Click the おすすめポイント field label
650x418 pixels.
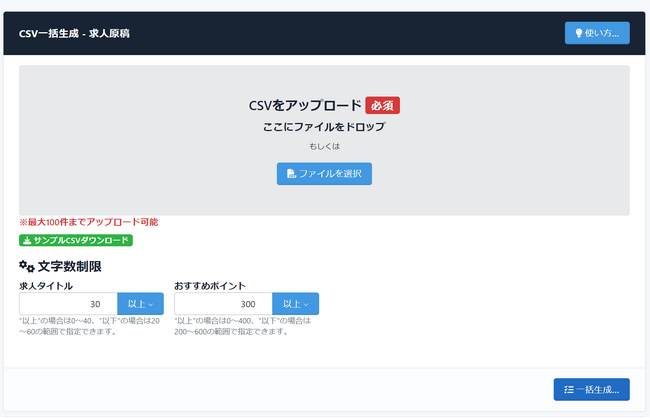pos(209,286)
